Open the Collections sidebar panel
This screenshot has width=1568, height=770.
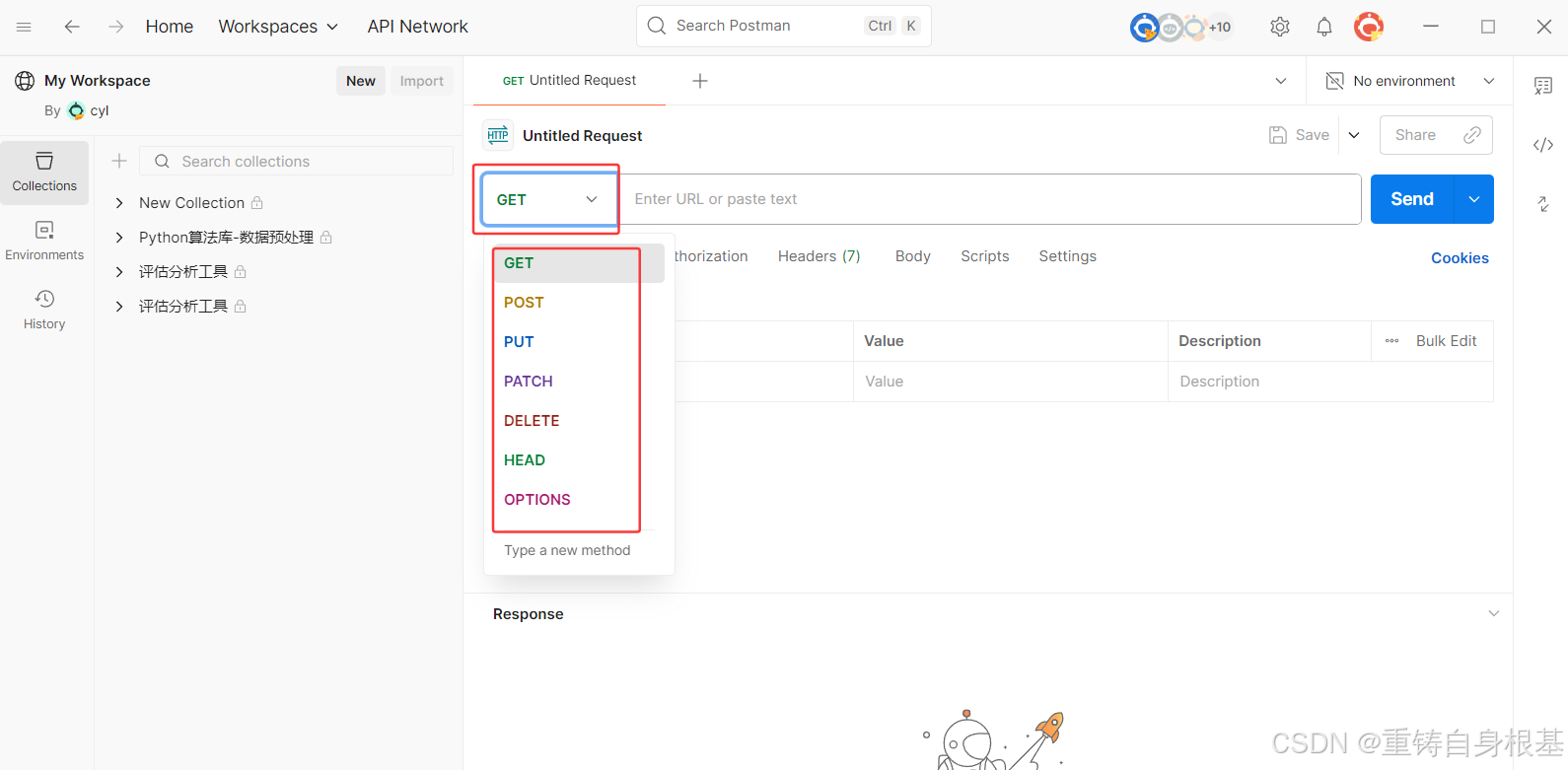tap(44, 172)
